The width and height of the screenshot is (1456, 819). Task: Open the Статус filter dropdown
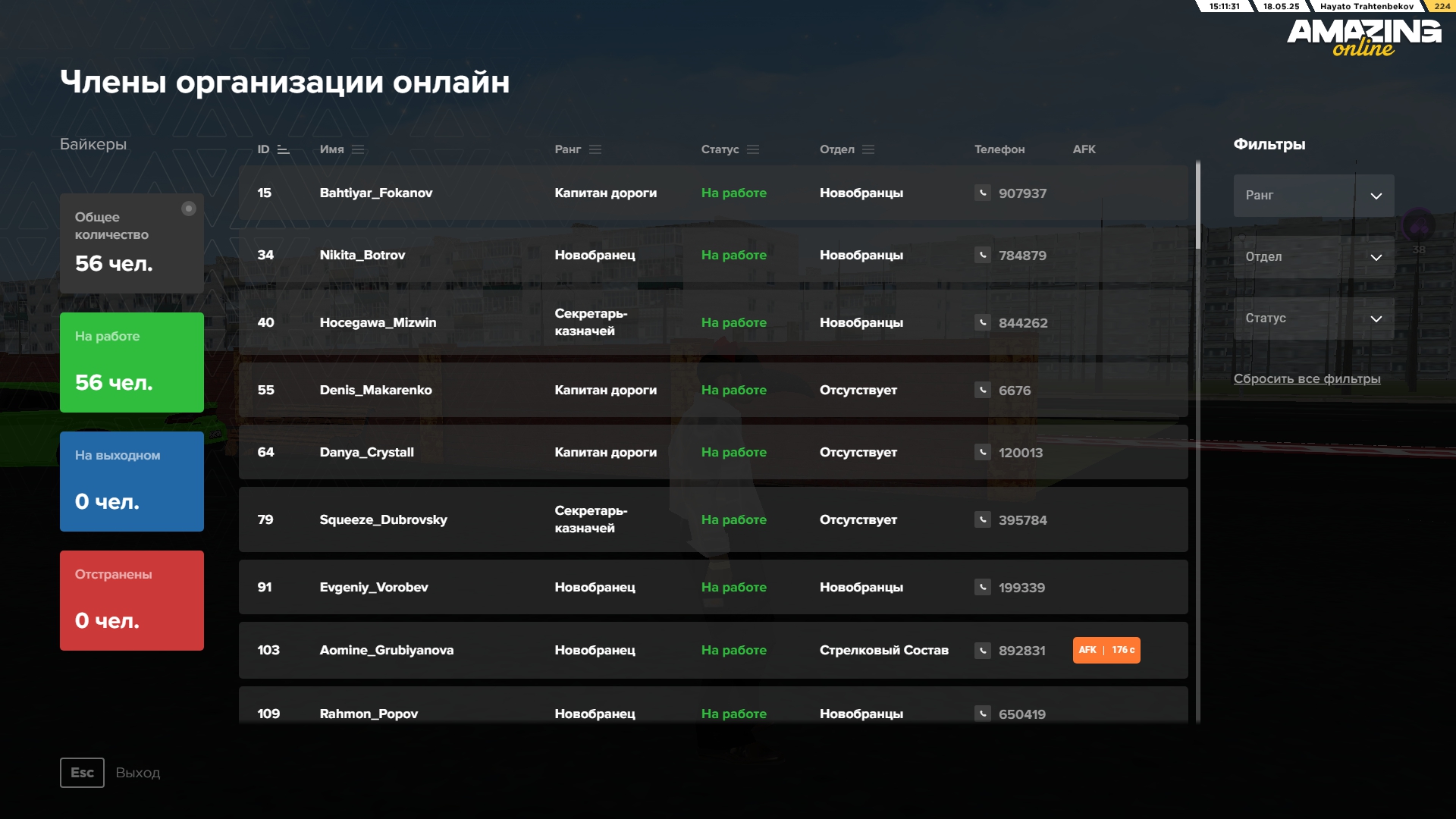click(x=1313, y=318)
